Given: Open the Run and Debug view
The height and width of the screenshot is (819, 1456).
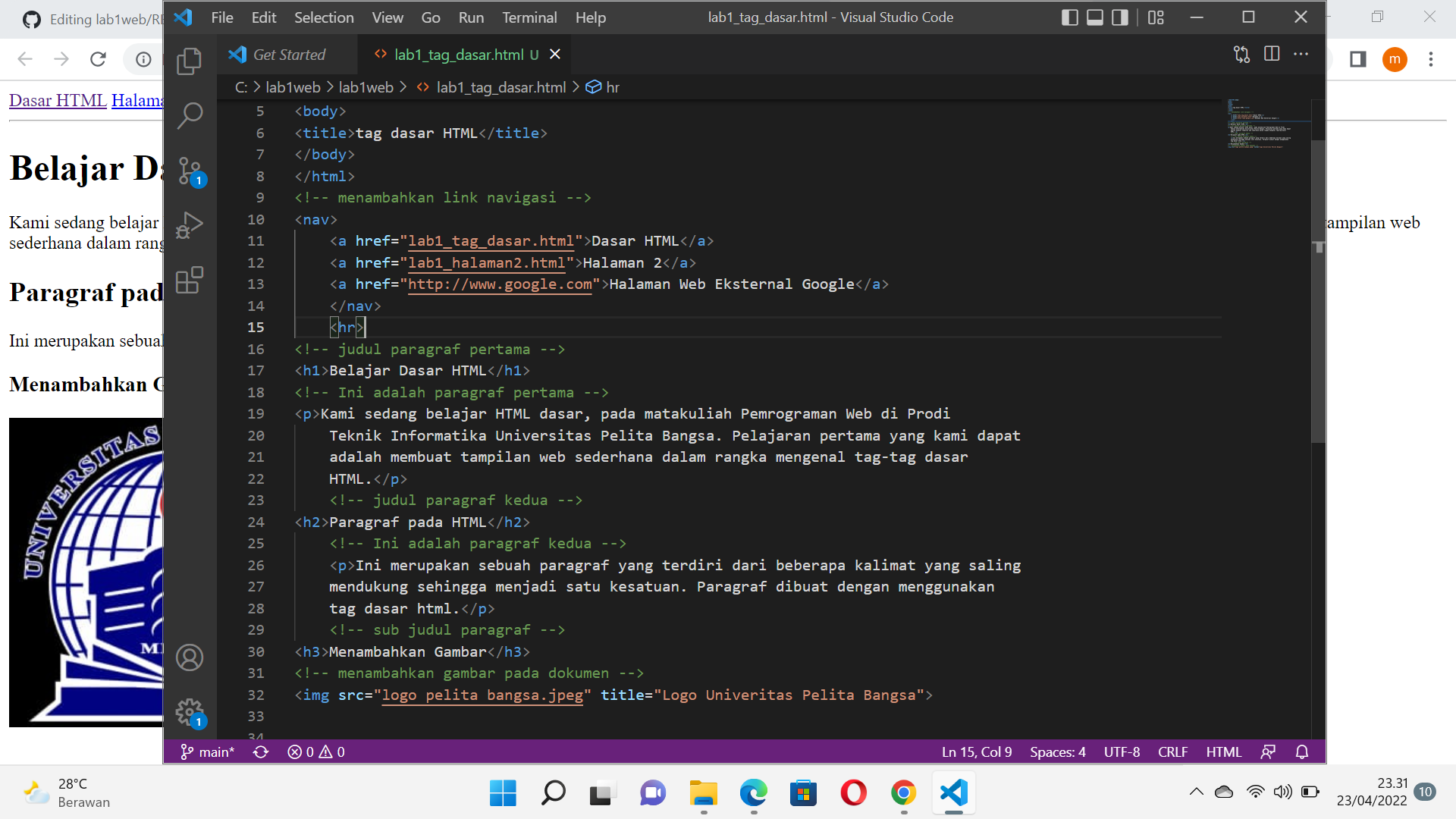Looking at the screenshot, I should 188,224.
